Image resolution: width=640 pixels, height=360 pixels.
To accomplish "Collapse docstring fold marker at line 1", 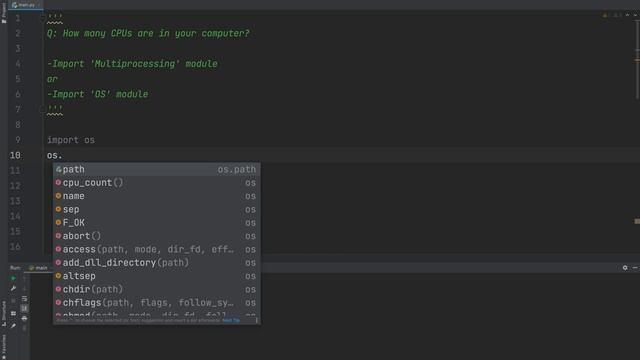I will [42, 18].
